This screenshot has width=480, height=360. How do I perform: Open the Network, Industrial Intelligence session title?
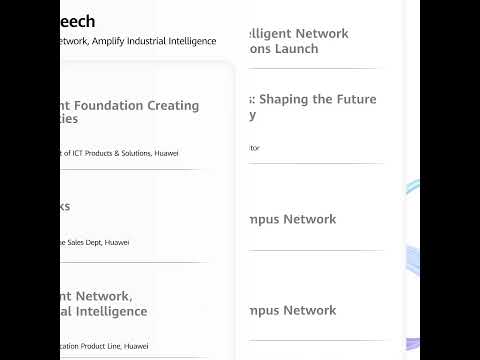104,304
